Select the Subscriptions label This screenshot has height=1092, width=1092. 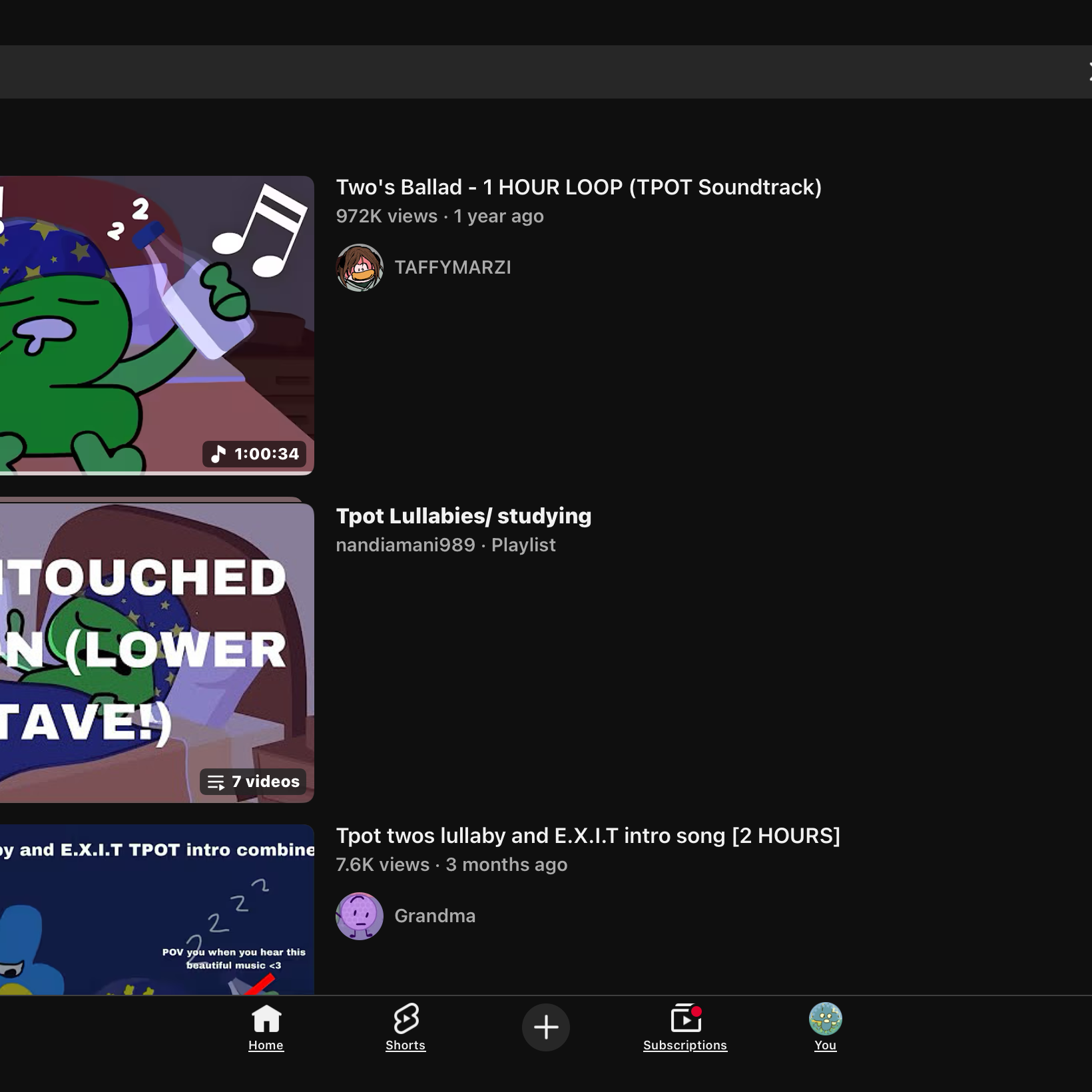point(685,1045)
